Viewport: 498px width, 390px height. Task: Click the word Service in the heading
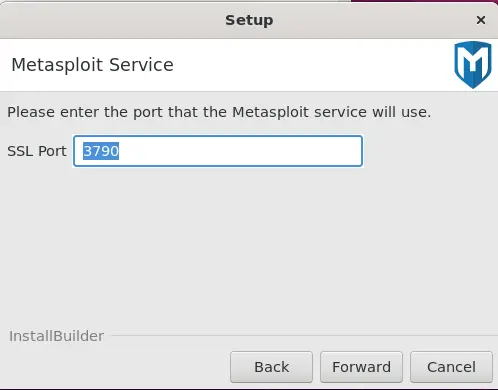click(141, 65)
